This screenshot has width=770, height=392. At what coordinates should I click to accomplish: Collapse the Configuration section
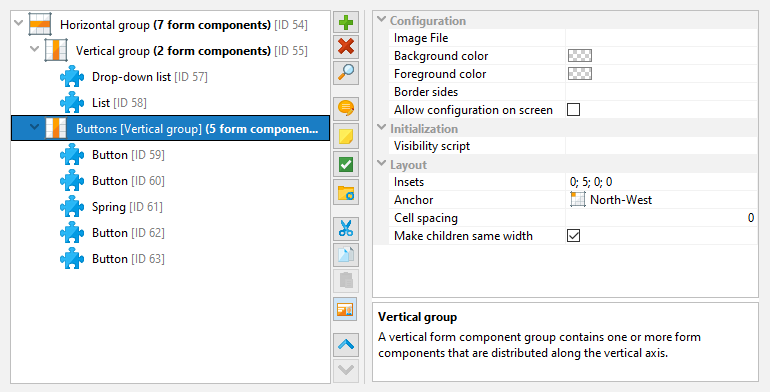click(x=382, y=20)
